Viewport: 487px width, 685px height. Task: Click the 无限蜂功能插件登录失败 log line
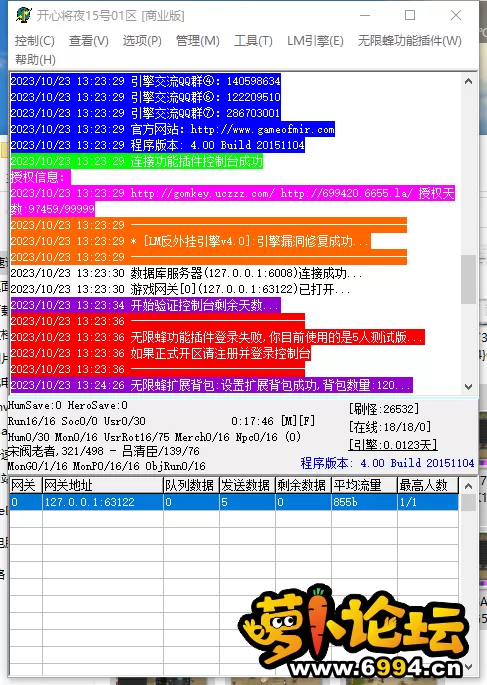[x=218, y=337]
